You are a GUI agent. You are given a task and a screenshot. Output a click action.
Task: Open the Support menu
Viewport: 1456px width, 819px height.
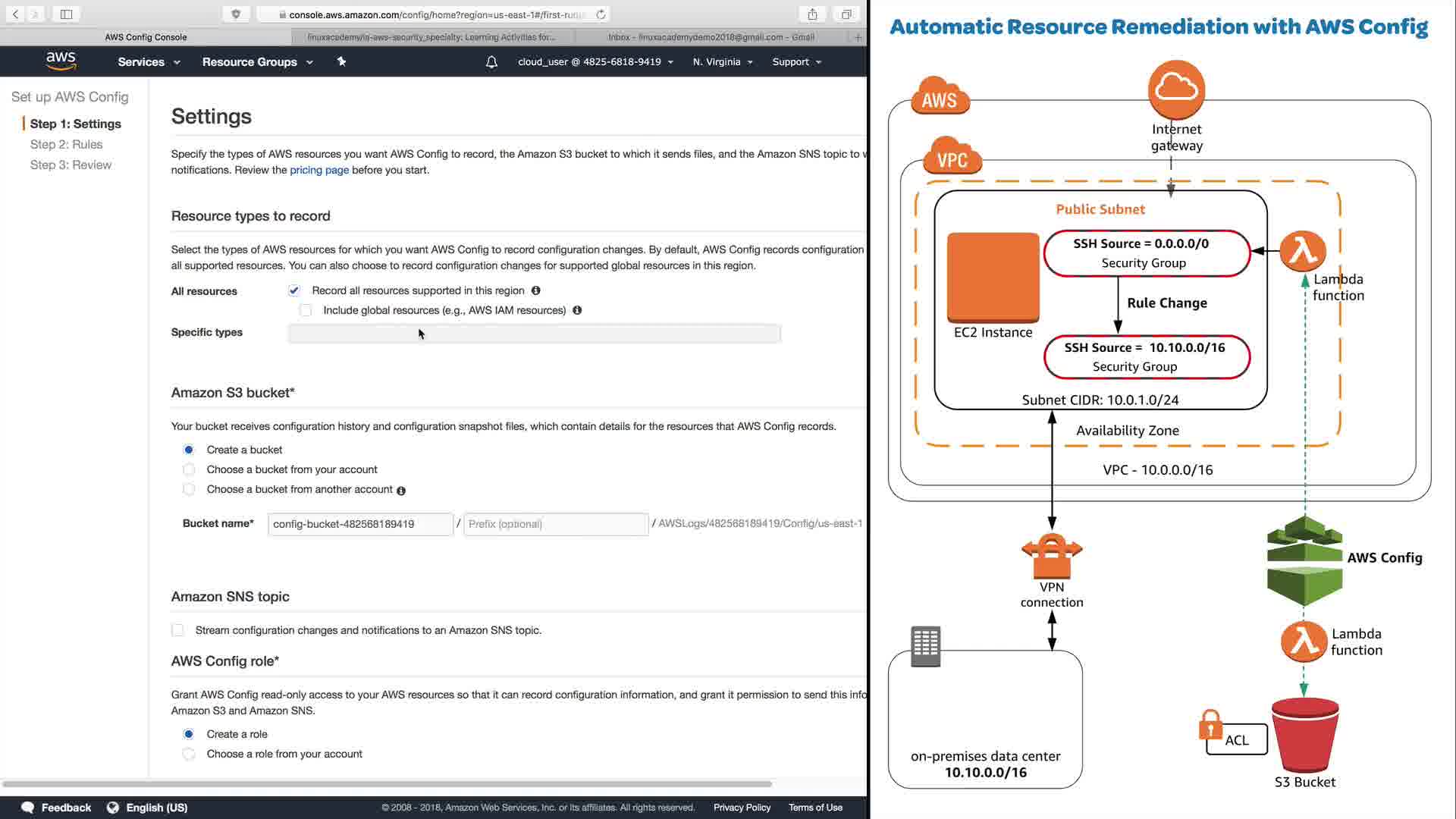pyautogui.click(x=796, y=62)
